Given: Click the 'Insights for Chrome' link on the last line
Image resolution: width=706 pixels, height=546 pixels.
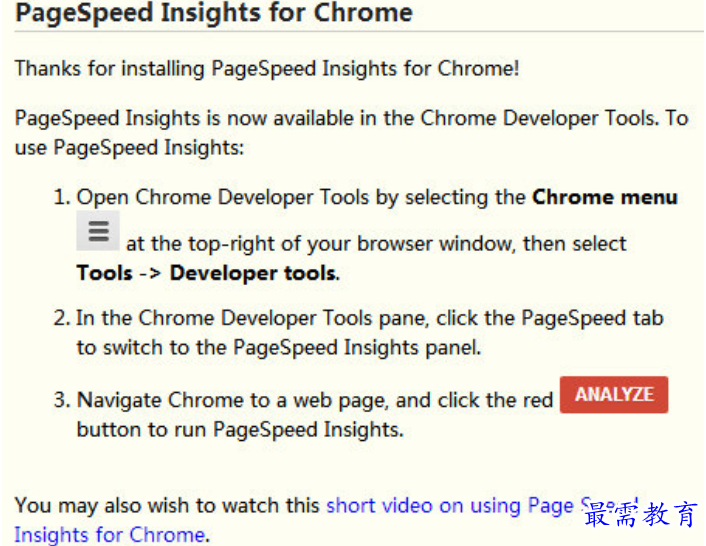Looking at the screenshot, I should 110,535.
